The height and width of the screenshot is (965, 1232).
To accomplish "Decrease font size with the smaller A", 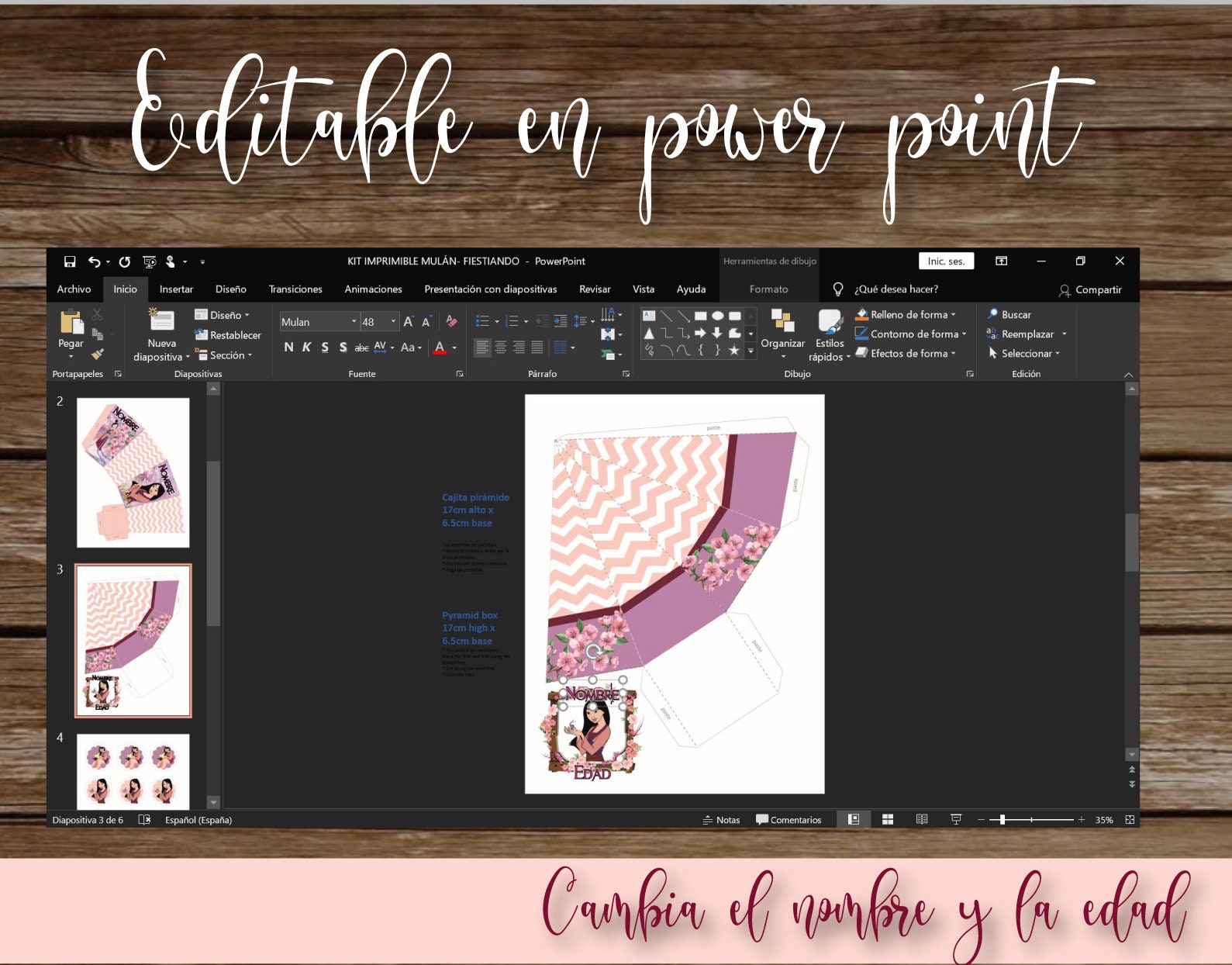I will 426,321.
